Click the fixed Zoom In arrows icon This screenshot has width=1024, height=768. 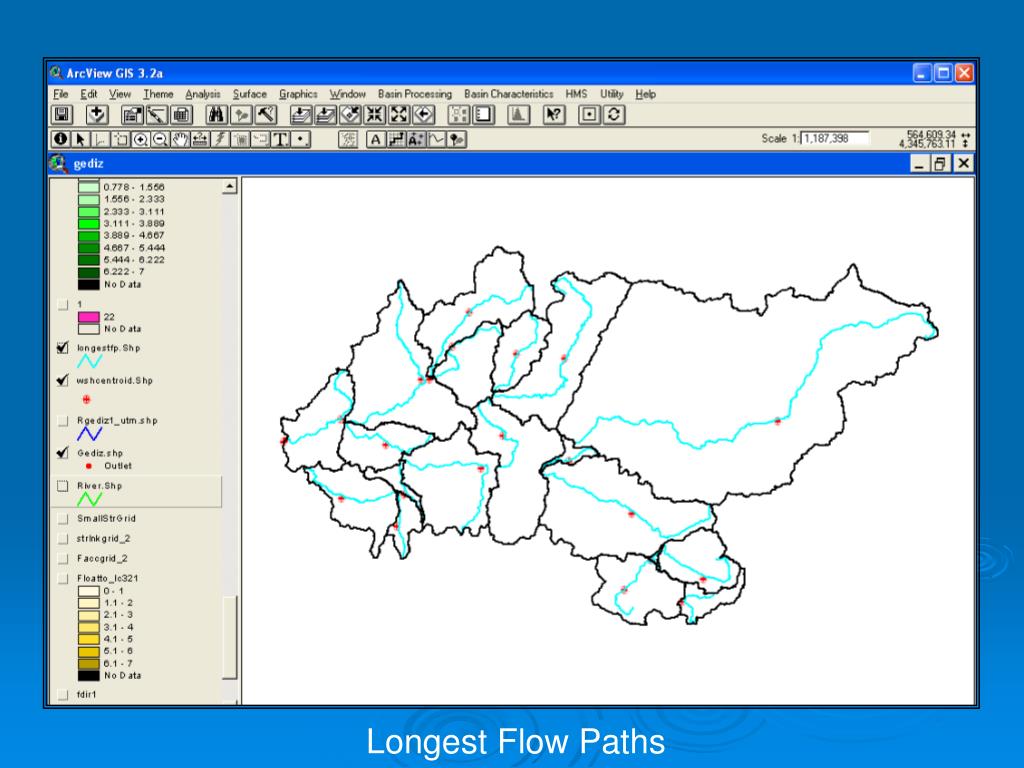[375, 115]
